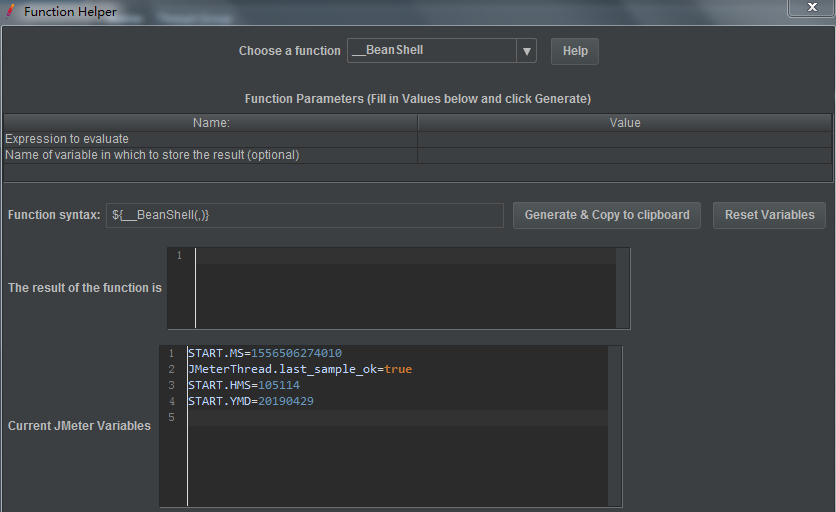Click the 'Choose a function' label
Image resolution: width=836 pixels, height=512 pixels.
[290, 51]
